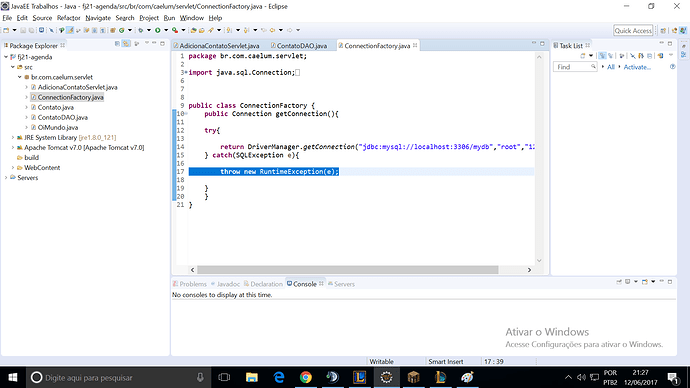Expand JRE System Library node
Image resolution: width=690 pixels, height=388 pixels.
click(13, 137)
